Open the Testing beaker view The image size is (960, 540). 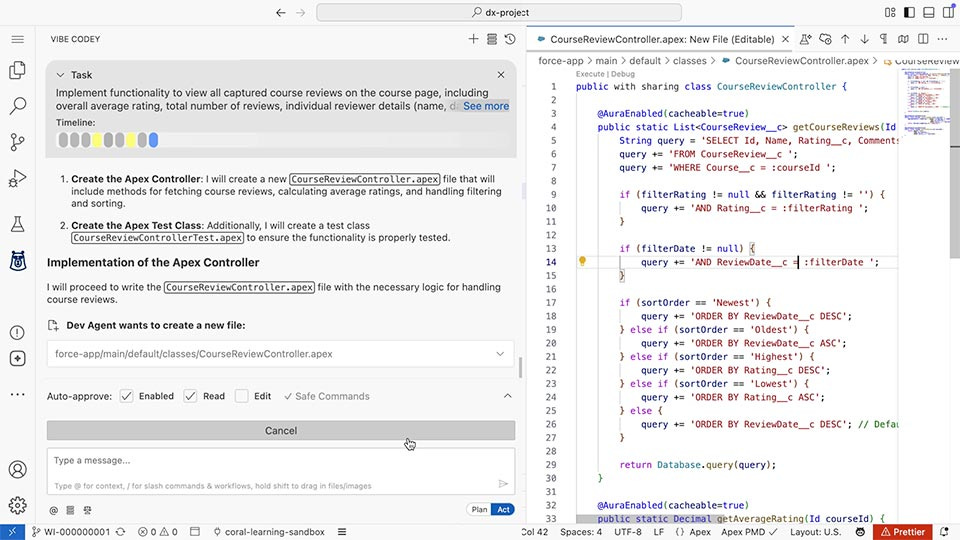(17, 224)
